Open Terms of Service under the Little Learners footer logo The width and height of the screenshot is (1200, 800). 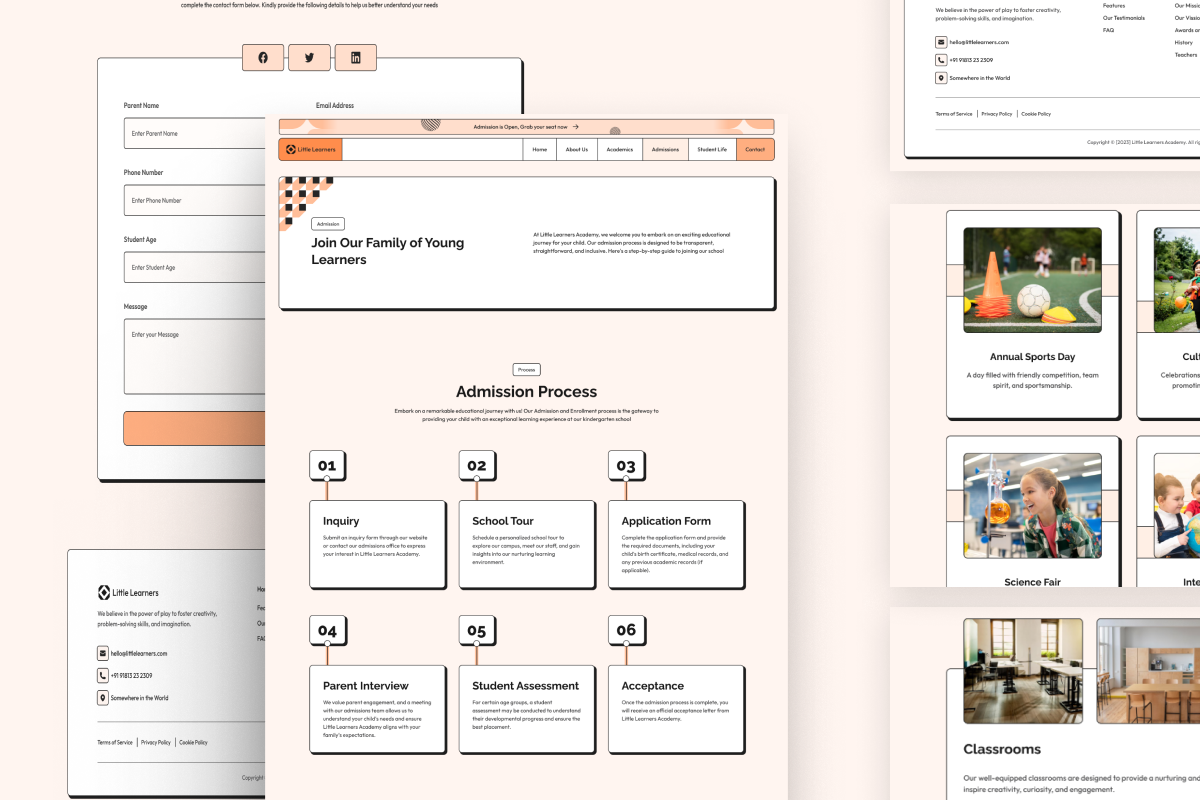pos(115,743)
